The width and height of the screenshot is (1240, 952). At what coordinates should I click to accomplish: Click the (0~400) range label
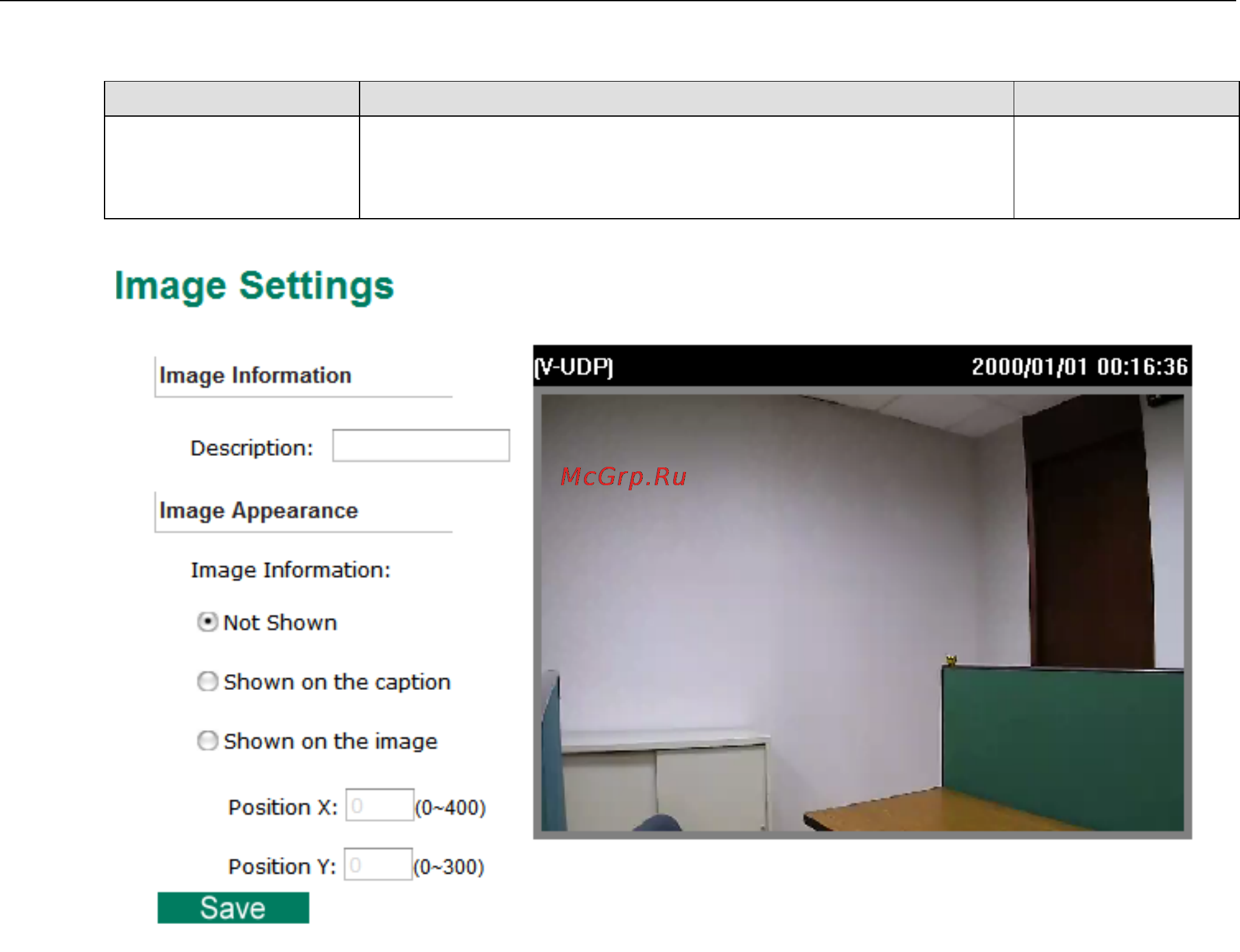[450, 807]
